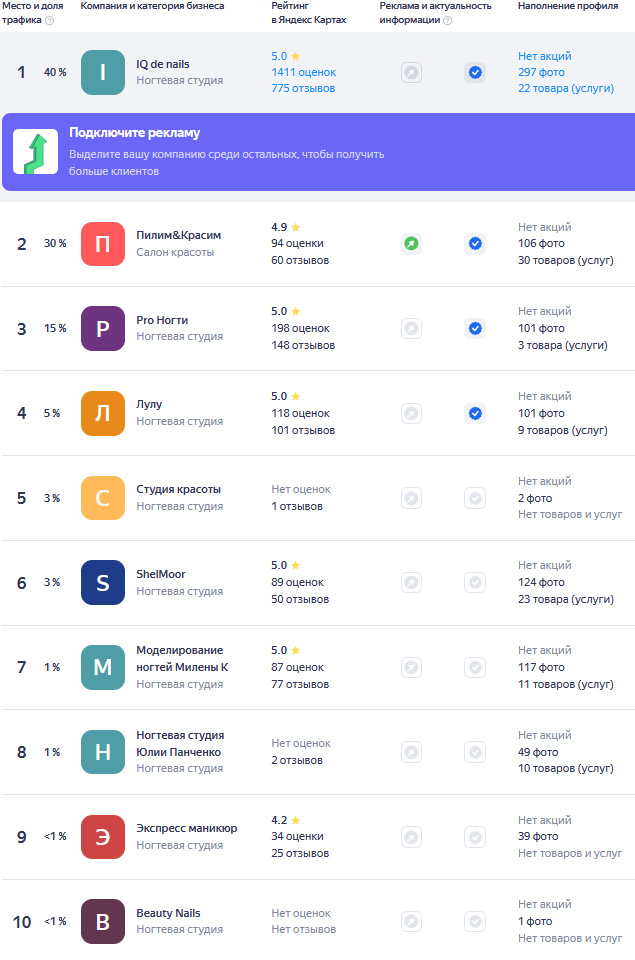Click the 297 фото link
The height and width of the screenshot is (960, 635).
(x=541, y=73)
